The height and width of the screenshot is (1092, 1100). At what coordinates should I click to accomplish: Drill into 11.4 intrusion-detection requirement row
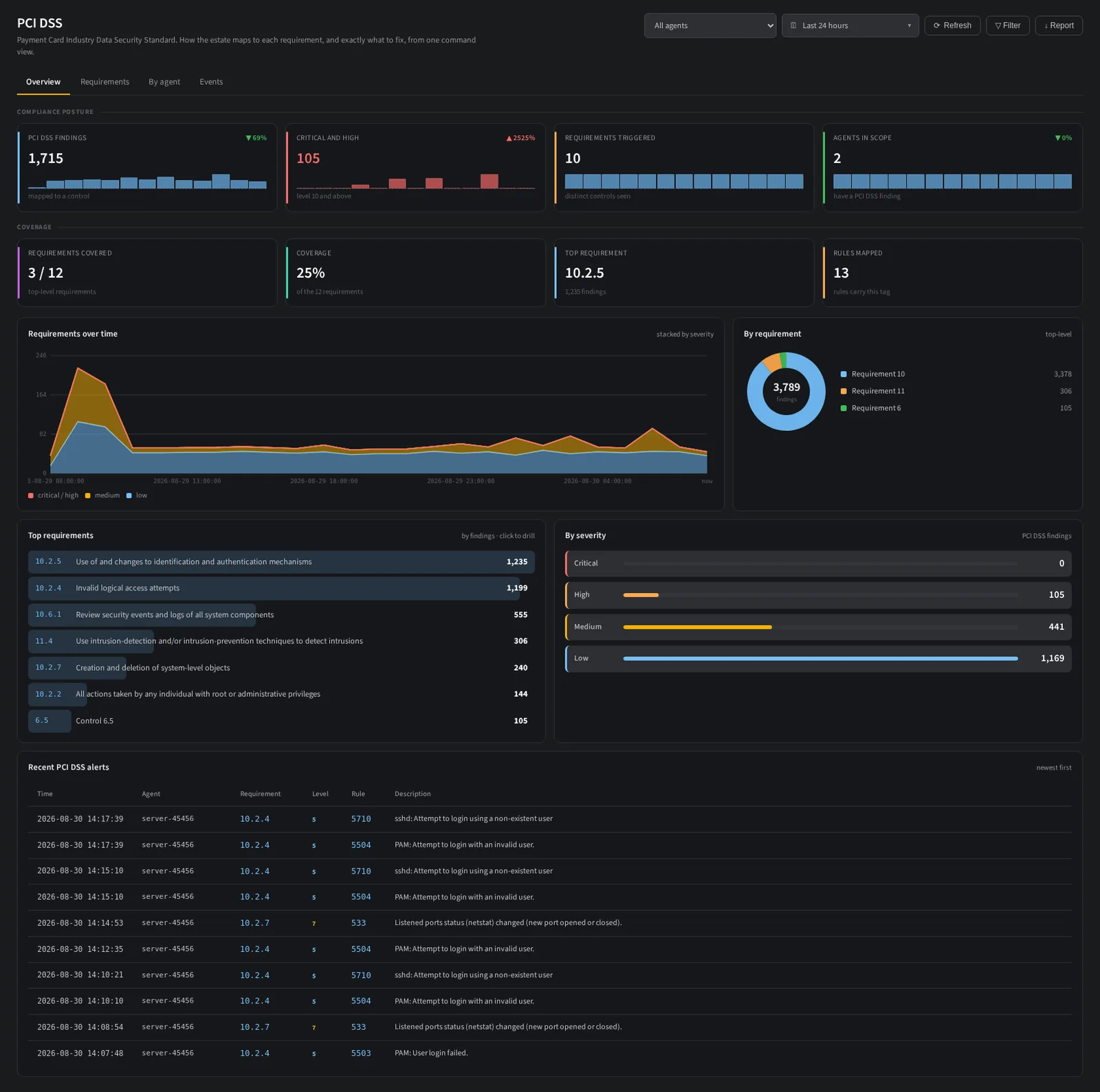(281, 641)
